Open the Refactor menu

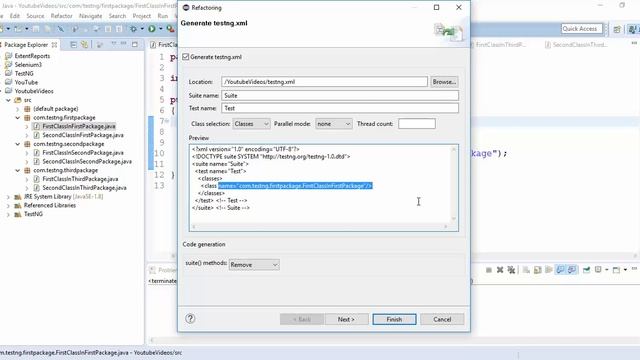(61, 16)
